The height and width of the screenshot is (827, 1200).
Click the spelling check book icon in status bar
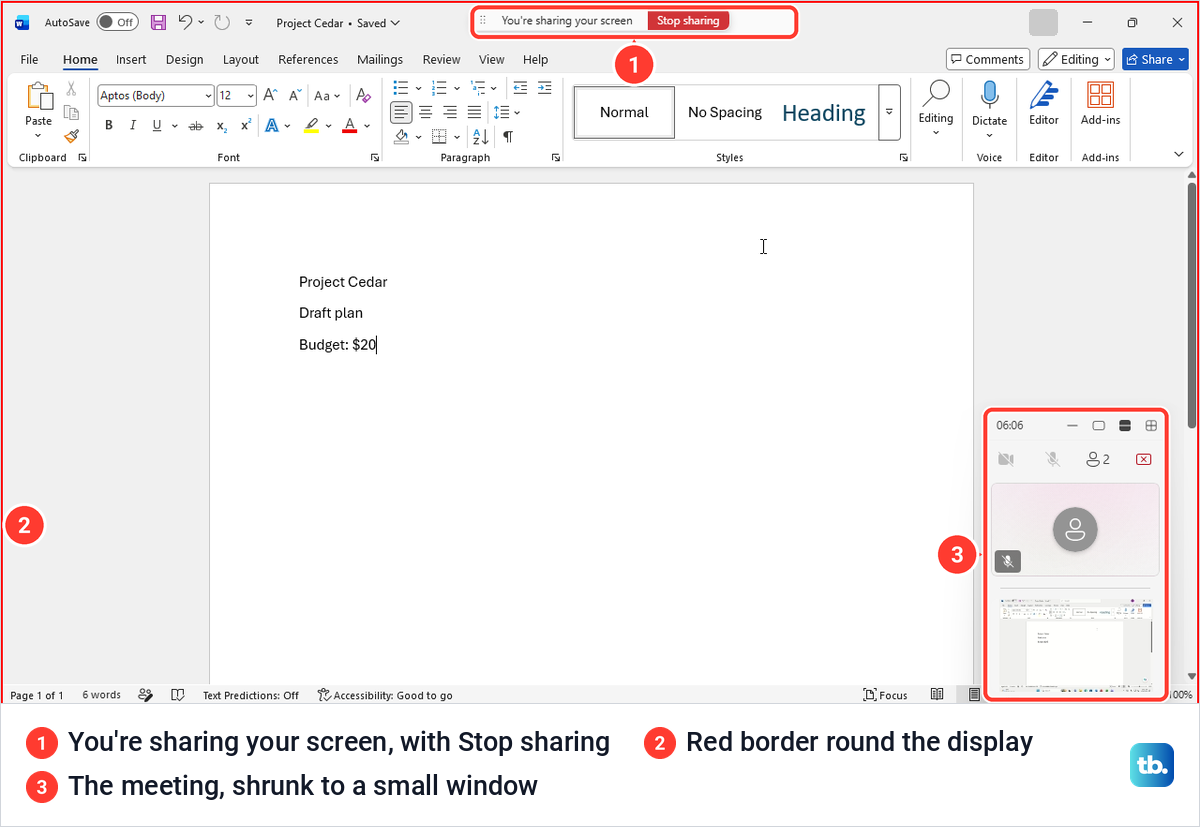178,695
